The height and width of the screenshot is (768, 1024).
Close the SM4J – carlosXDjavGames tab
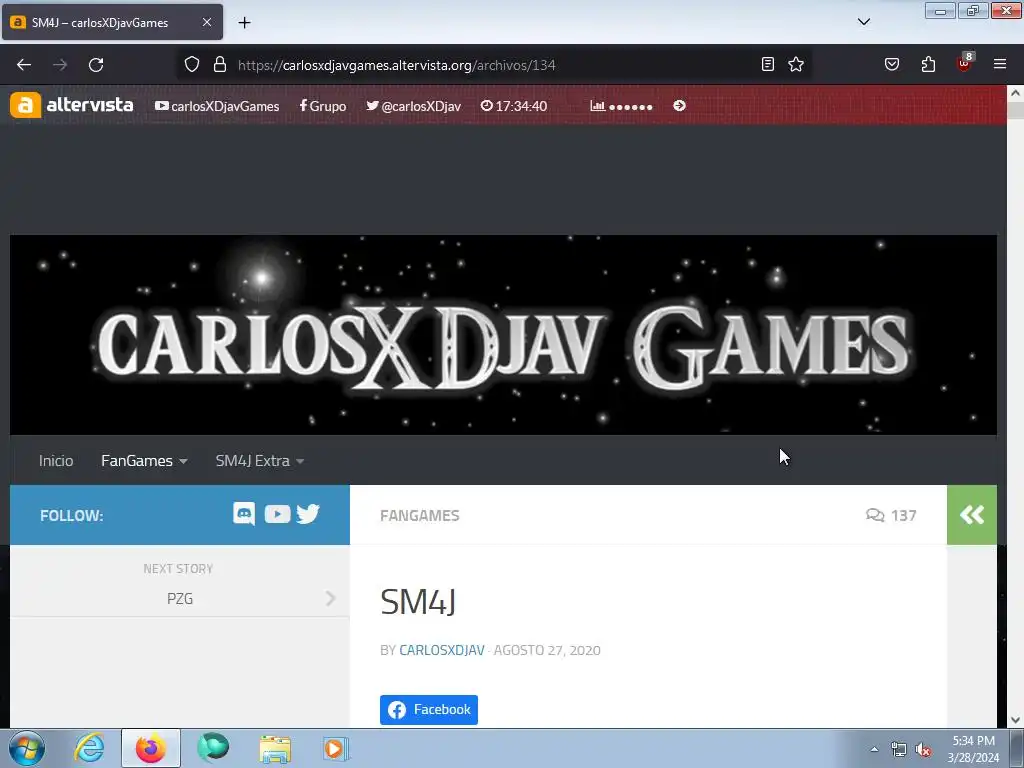pyautogui.click(x=206, y=22)
